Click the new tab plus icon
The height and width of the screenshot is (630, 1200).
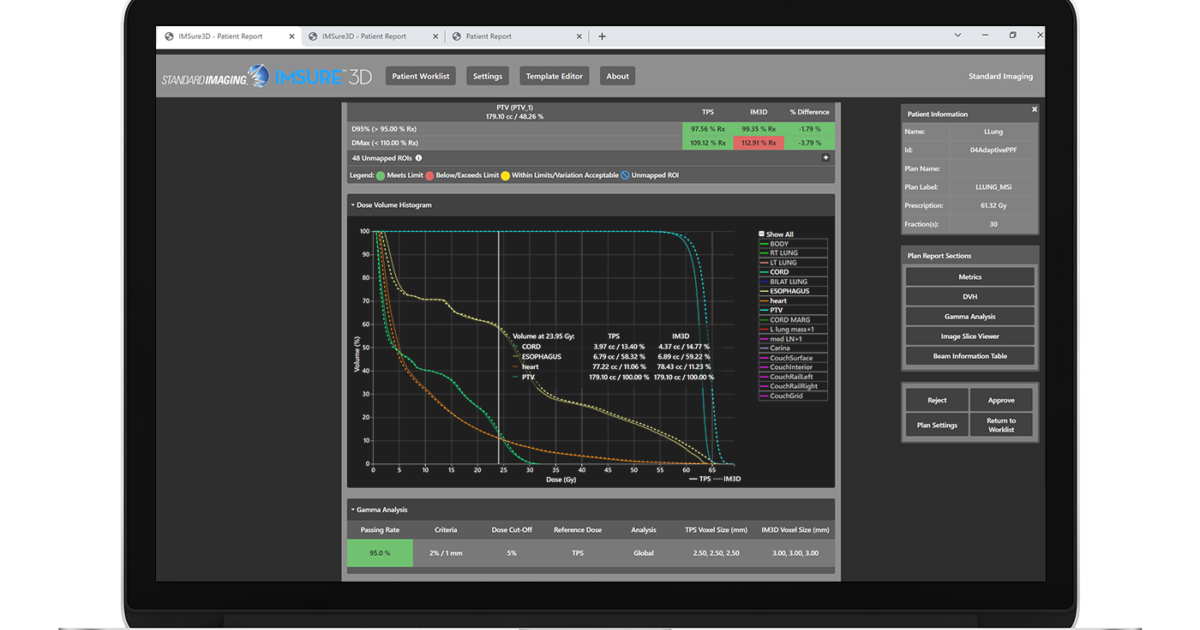point(601,35)
